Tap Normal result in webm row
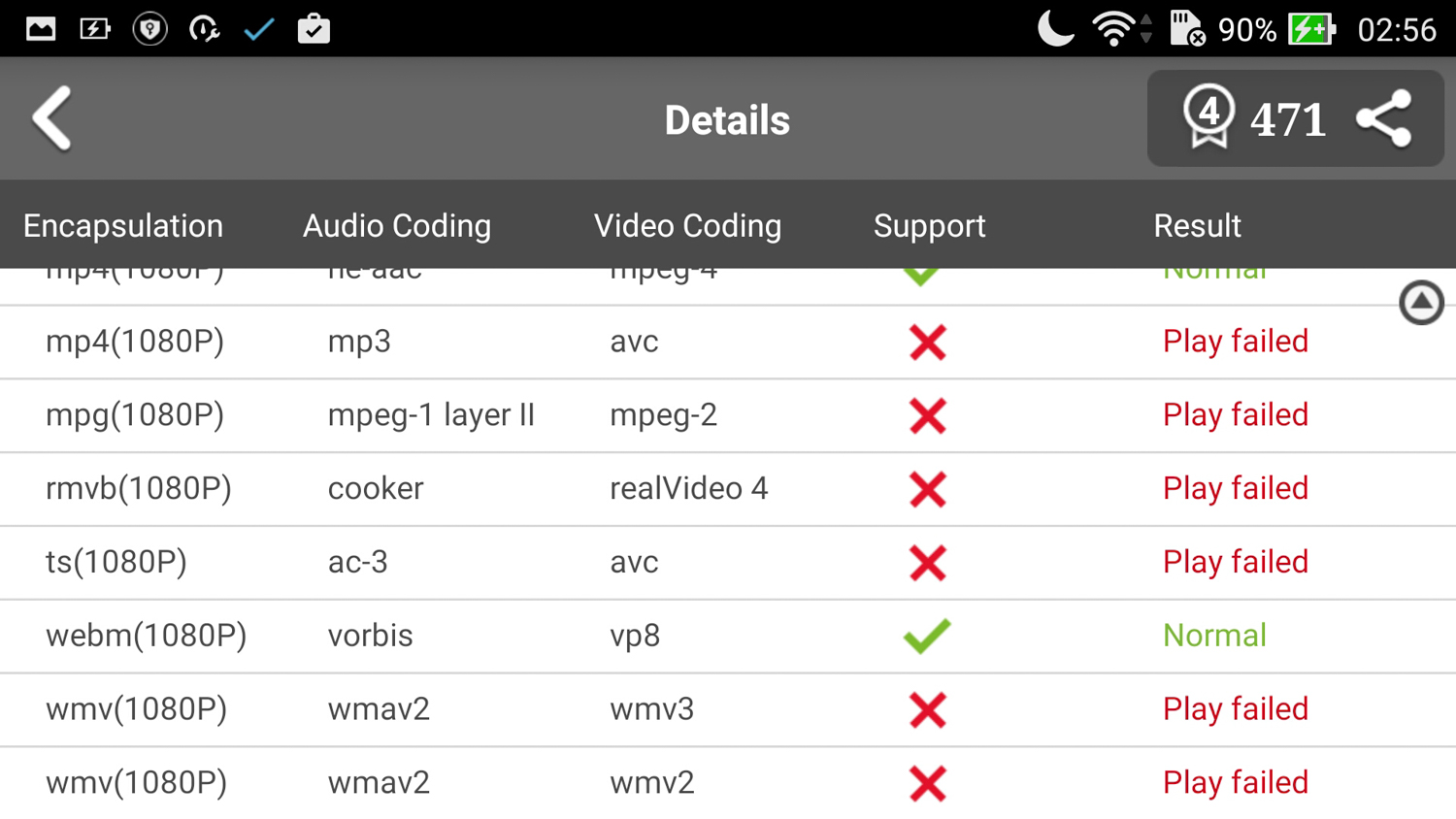This screenshot has height=819, width=1456. [x=1214, y=636]
